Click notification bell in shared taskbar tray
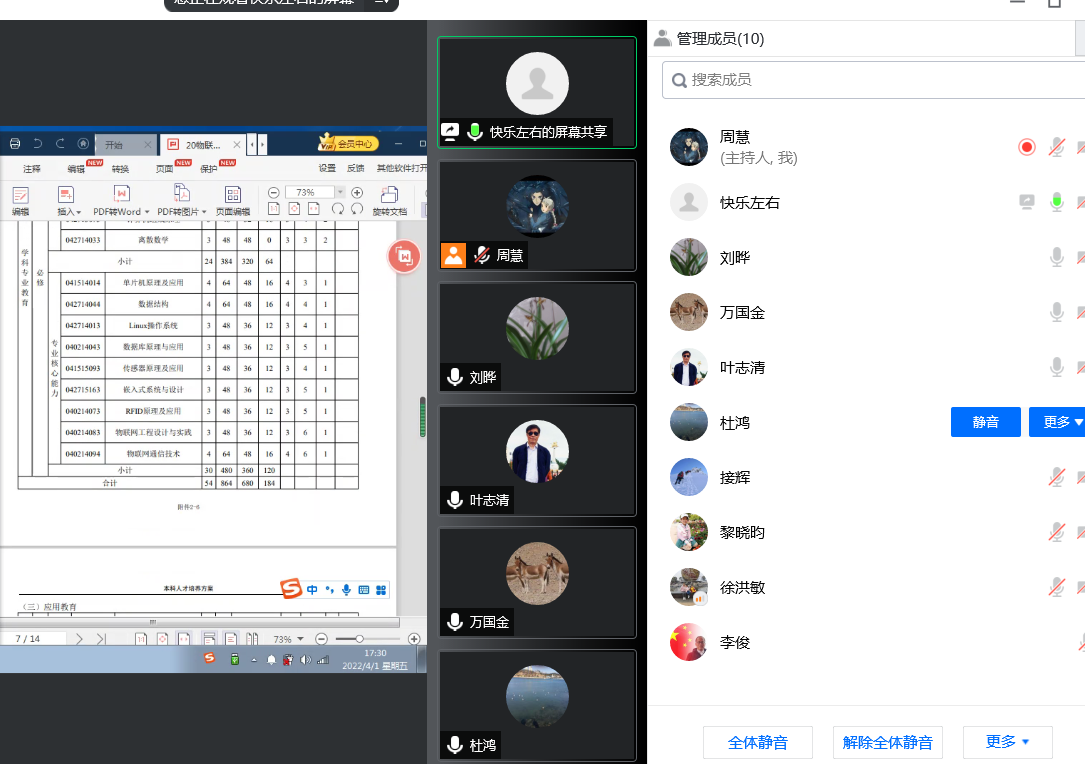 271,660
